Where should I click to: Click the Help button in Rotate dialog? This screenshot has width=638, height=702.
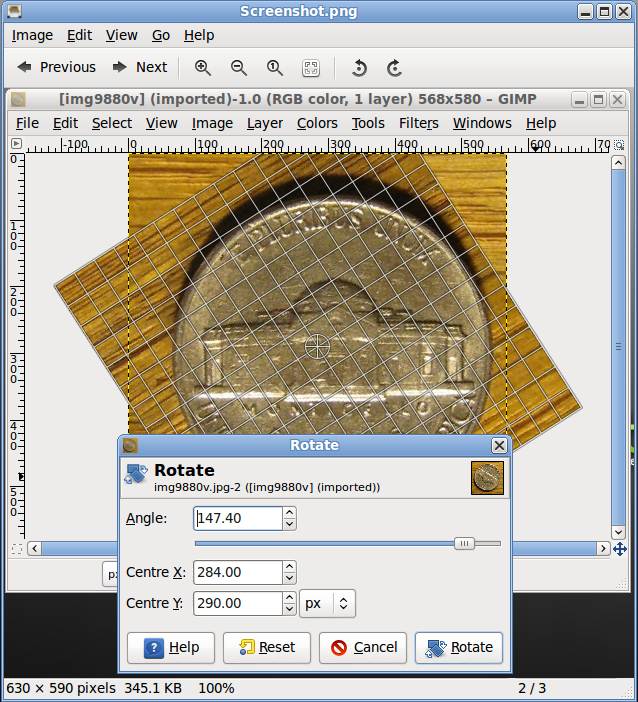click(x=171, y=647)
